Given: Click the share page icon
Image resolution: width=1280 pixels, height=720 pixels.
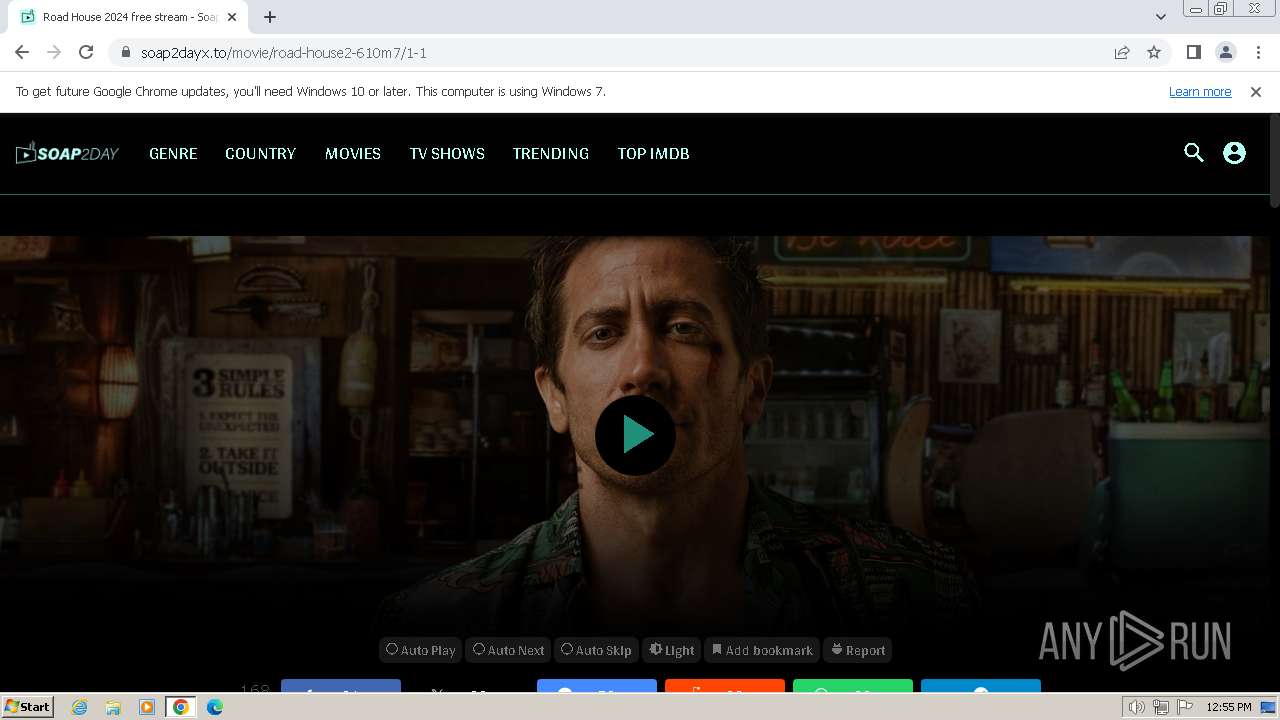Looking at the screenshot, I should tap(1122, 52).
